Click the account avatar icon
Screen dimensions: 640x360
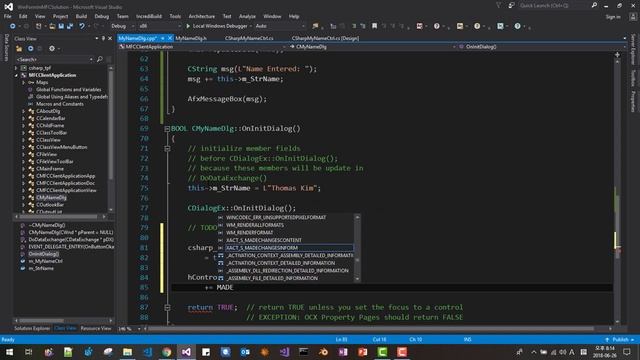click(x=633, y=17)
